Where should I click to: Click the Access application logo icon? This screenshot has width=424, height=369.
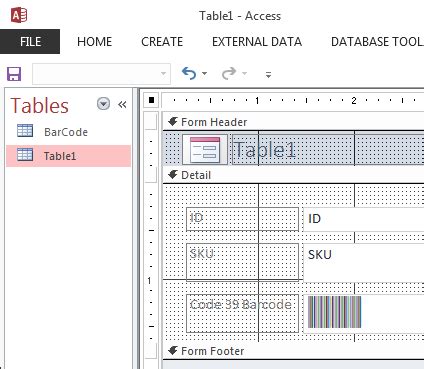click(x=19, y=15)
